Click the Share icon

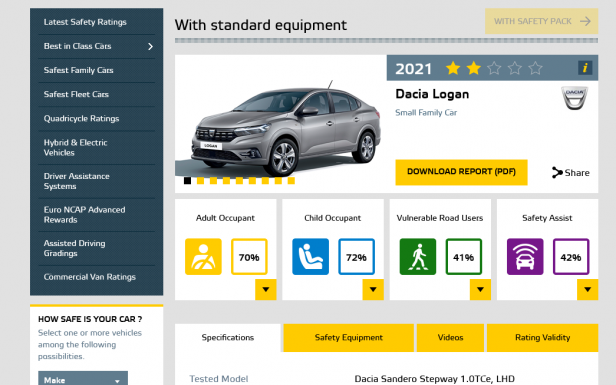[x=557, y=172]
